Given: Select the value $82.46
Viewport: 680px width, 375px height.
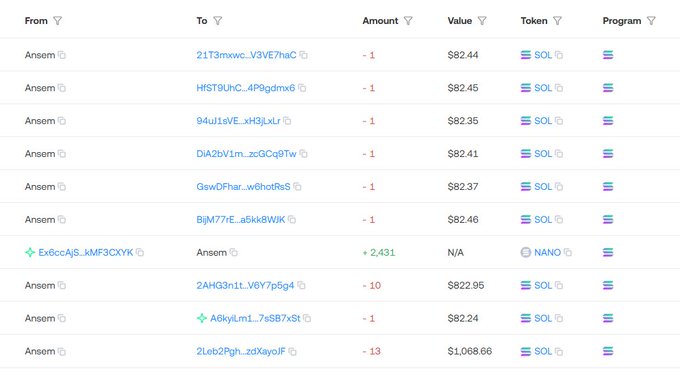Looking at the screenshot, I should coord(463,220).
